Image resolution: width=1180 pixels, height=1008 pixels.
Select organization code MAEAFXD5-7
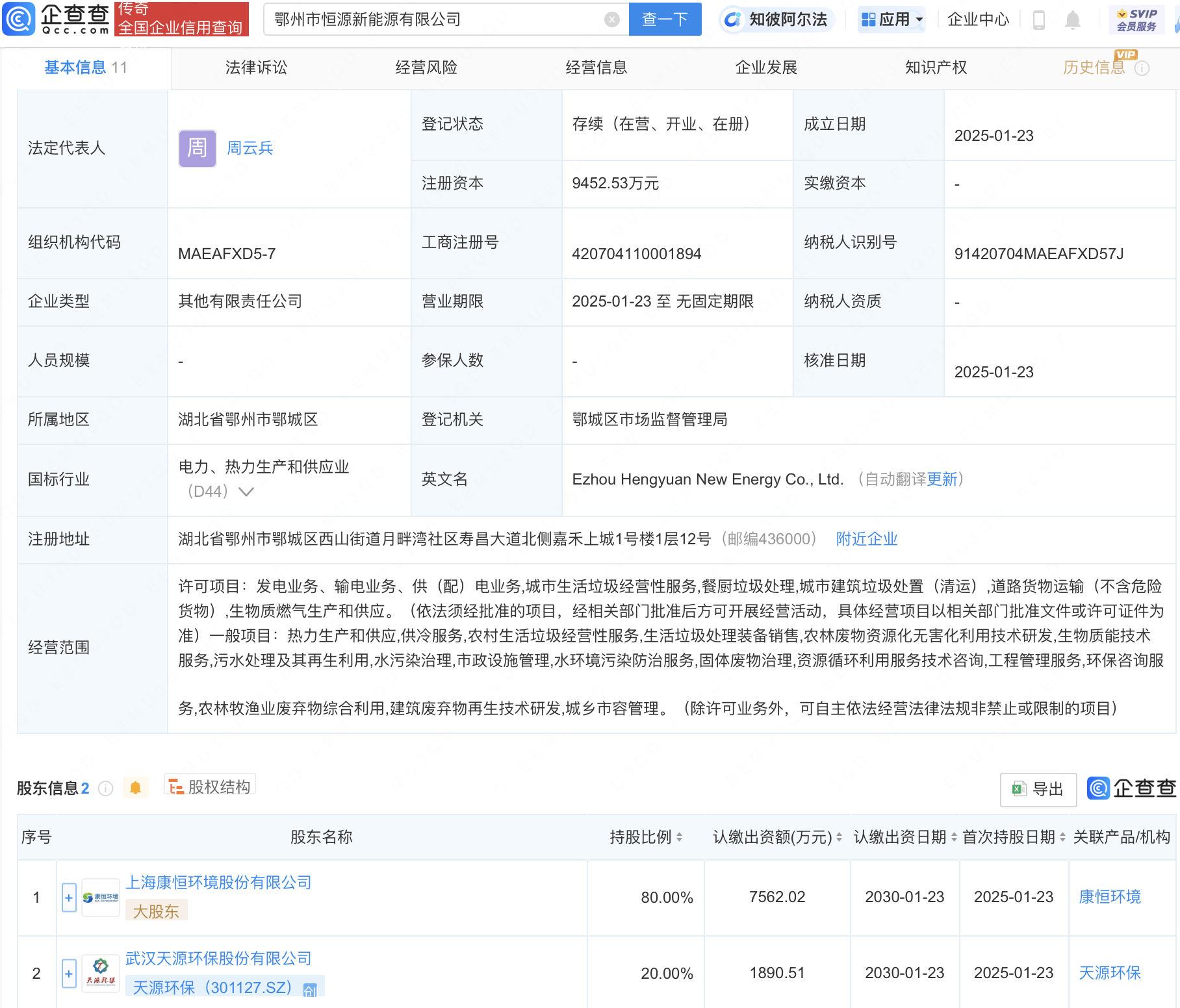(227, 254)
